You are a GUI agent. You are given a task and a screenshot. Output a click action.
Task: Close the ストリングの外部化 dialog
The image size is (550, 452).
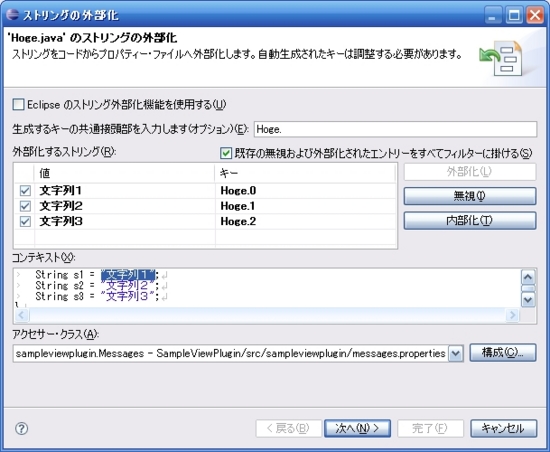coord(535,15)
